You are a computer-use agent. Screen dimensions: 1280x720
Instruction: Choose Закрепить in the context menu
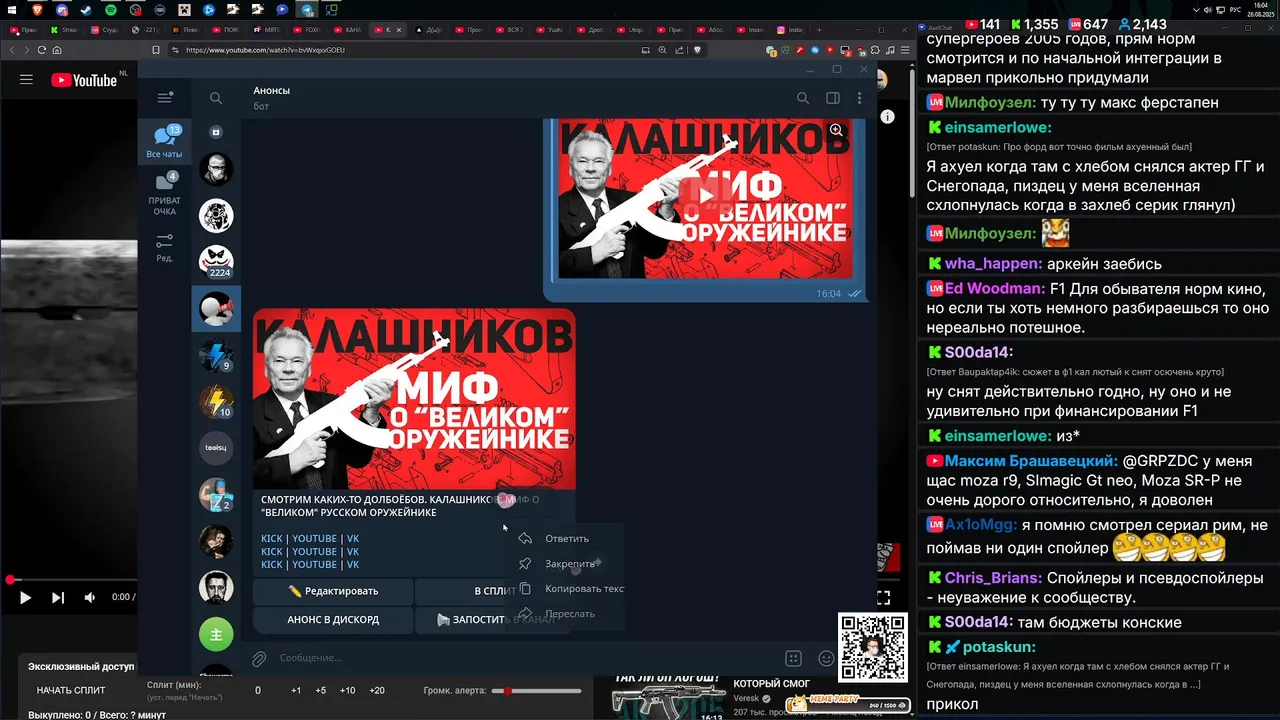pyautogui.click(x=567, y=564)
